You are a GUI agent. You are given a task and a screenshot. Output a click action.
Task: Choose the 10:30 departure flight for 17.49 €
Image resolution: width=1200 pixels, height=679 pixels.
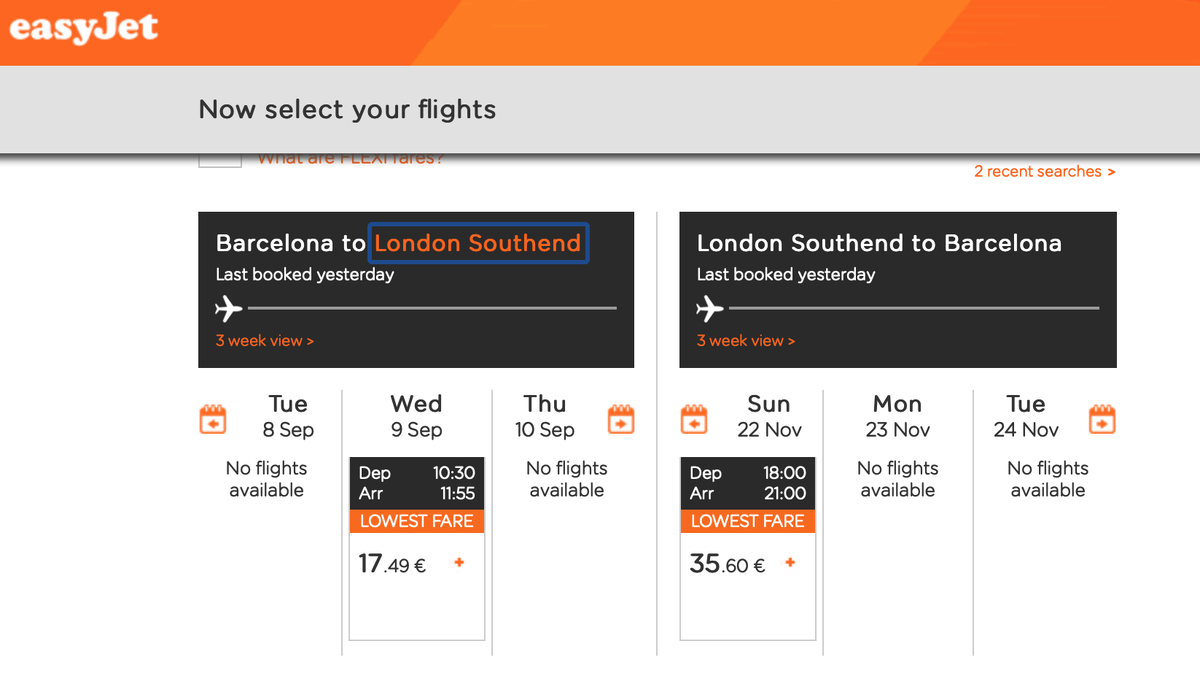(417, 549)
